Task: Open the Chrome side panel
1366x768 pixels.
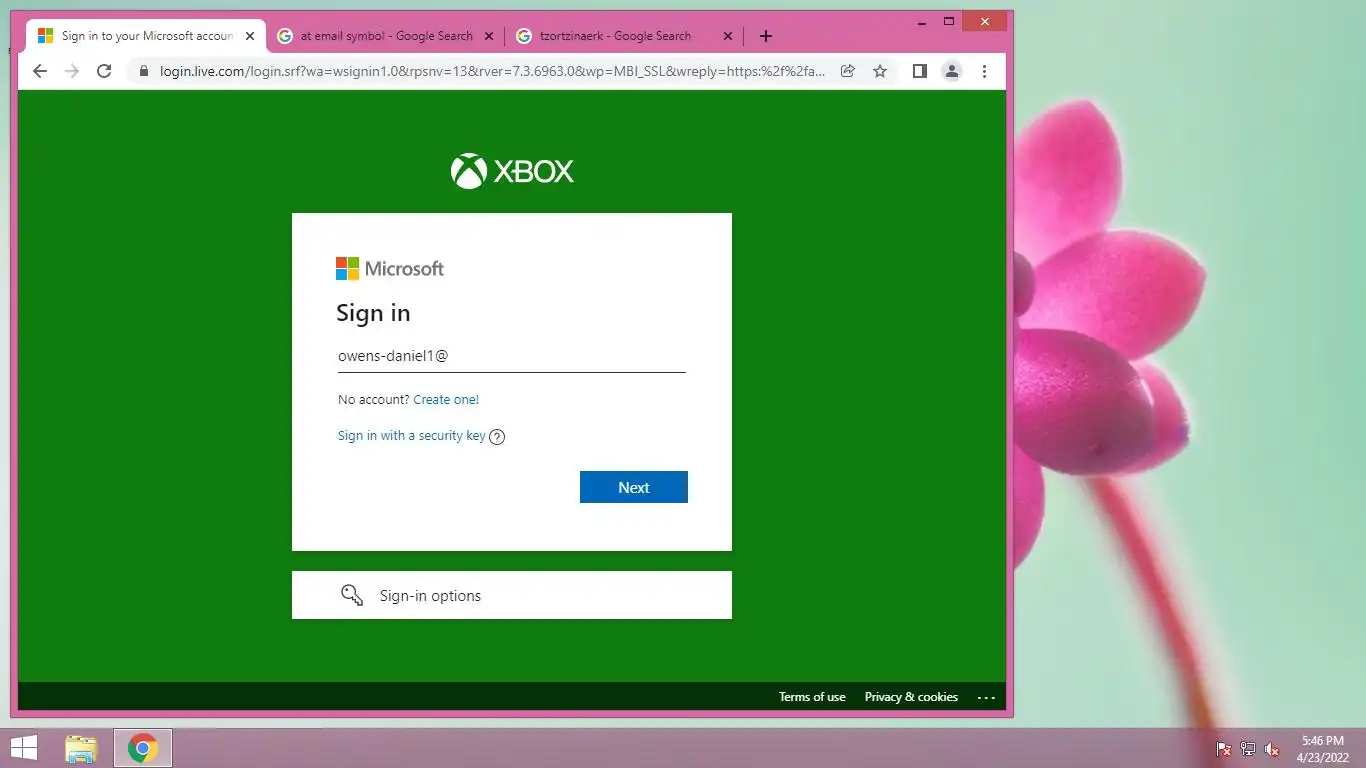Action: [x=920, y=71]
